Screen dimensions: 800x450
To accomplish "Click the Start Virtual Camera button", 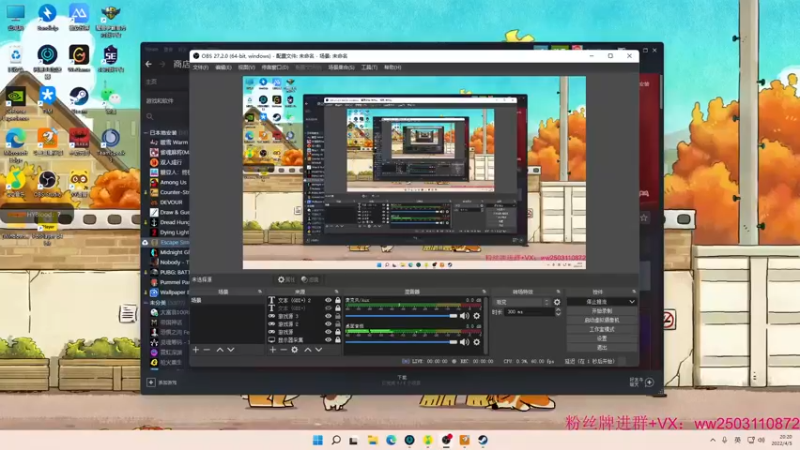I will [x=602, y=320].
